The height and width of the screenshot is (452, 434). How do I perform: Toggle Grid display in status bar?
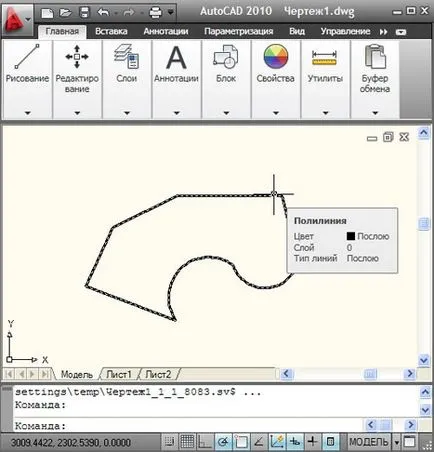(187, 442)
